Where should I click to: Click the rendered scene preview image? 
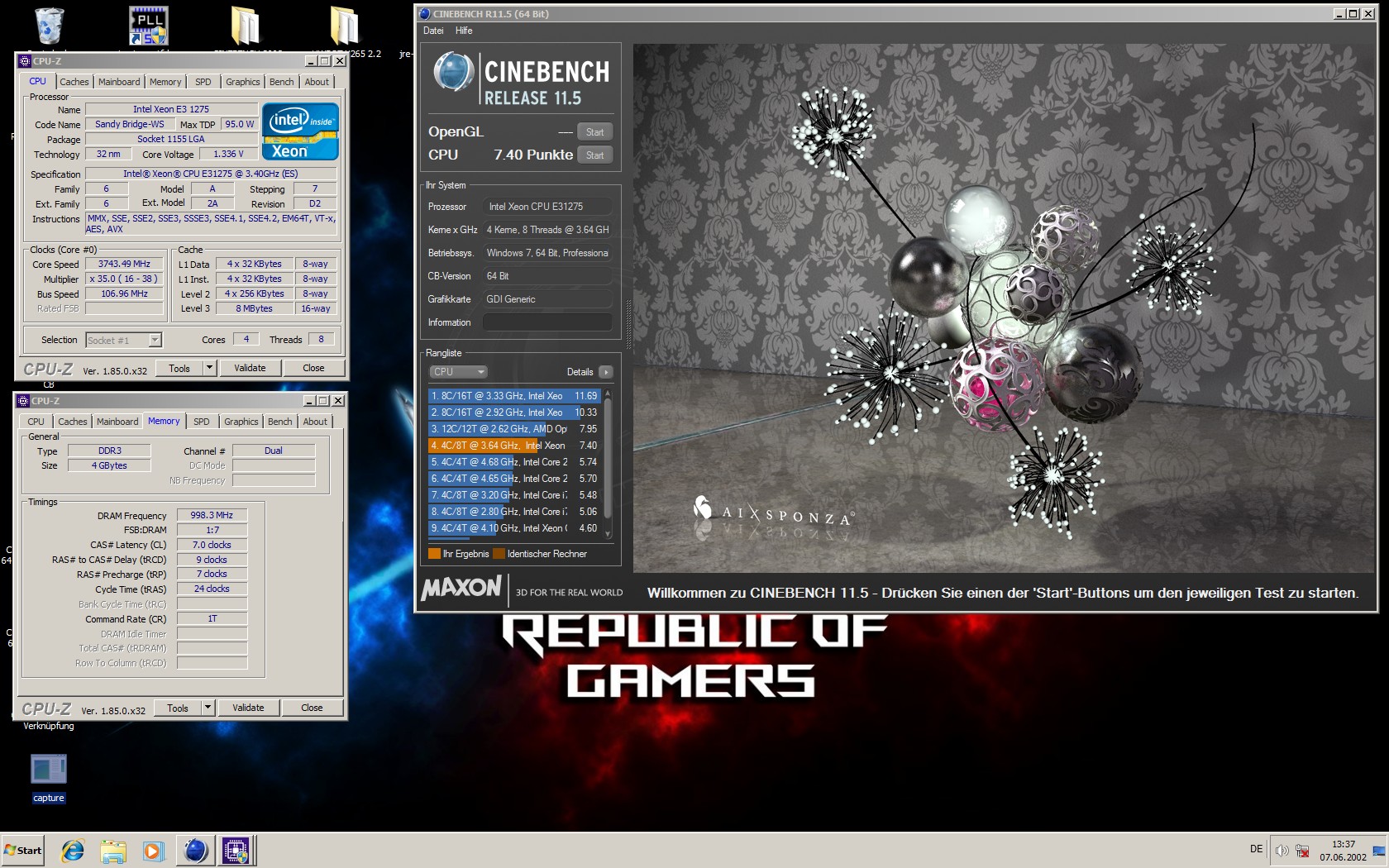pyautogui.click(x=1004, y=308)
